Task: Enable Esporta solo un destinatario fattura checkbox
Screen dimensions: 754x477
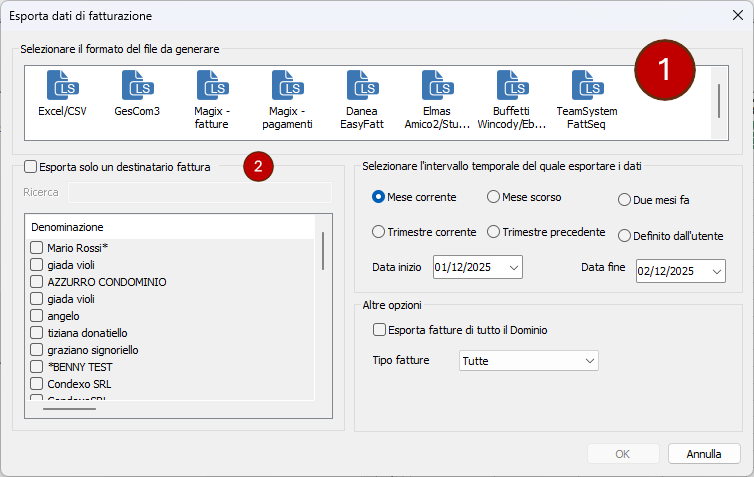Action: [x=30, y=168]
